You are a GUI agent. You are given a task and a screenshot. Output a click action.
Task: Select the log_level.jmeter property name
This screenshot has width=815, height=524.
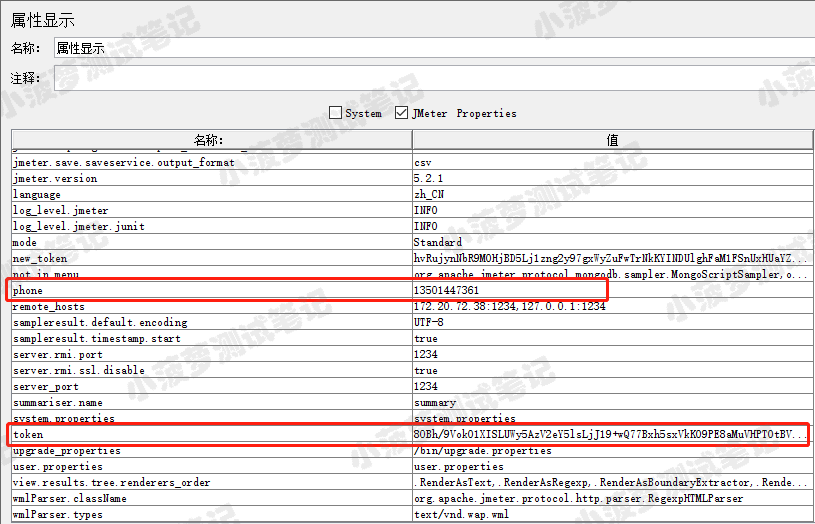(60, 211)
